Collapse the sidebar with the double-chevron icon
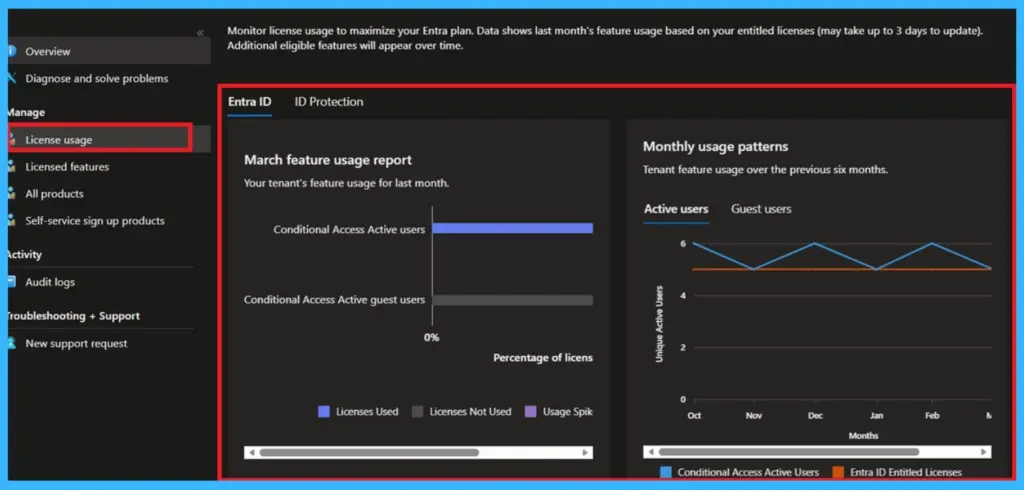The image size is (1024, 490). click(x=200, y=33)
